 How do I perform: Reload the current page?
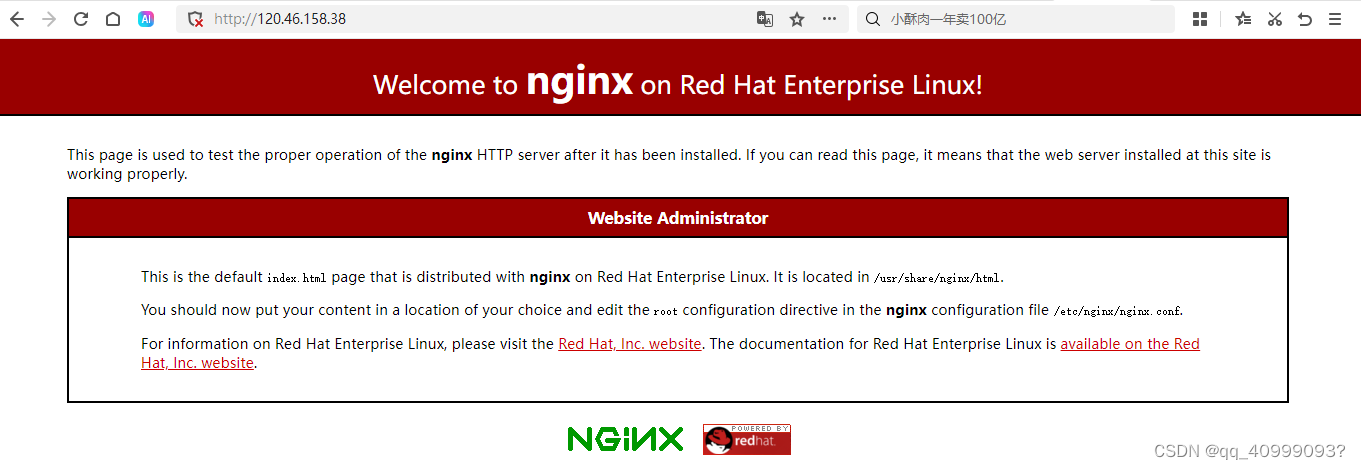pos(81,19)
